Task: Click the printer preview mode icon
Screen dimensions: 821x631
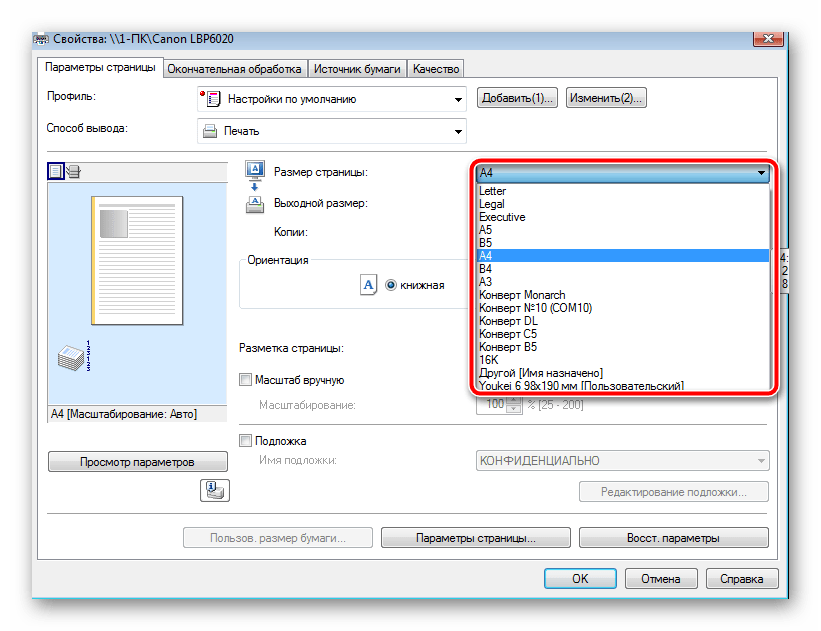Action: (73, 172)
